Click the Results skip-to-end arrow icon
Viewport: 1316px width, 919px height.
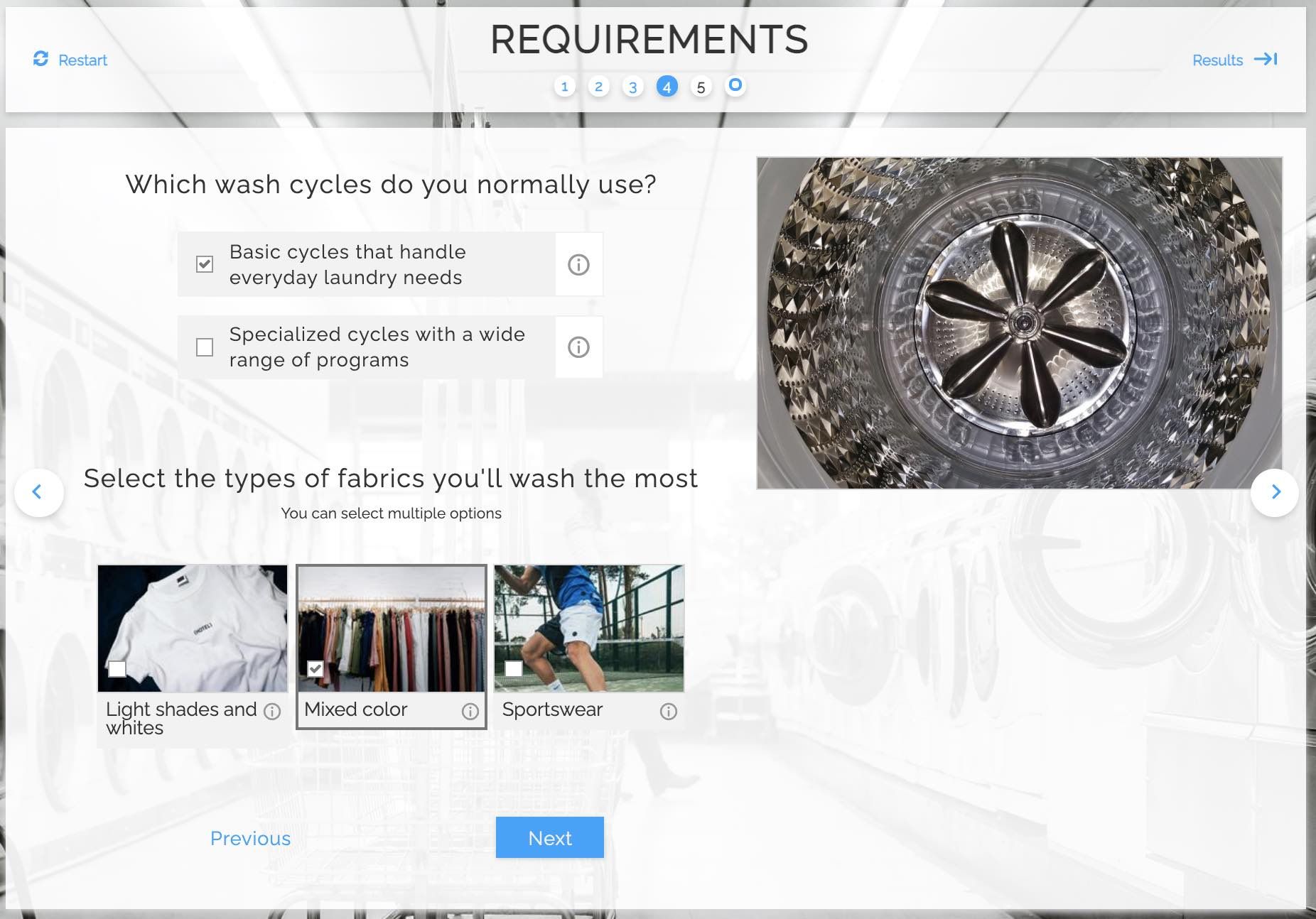[1265, 59]
